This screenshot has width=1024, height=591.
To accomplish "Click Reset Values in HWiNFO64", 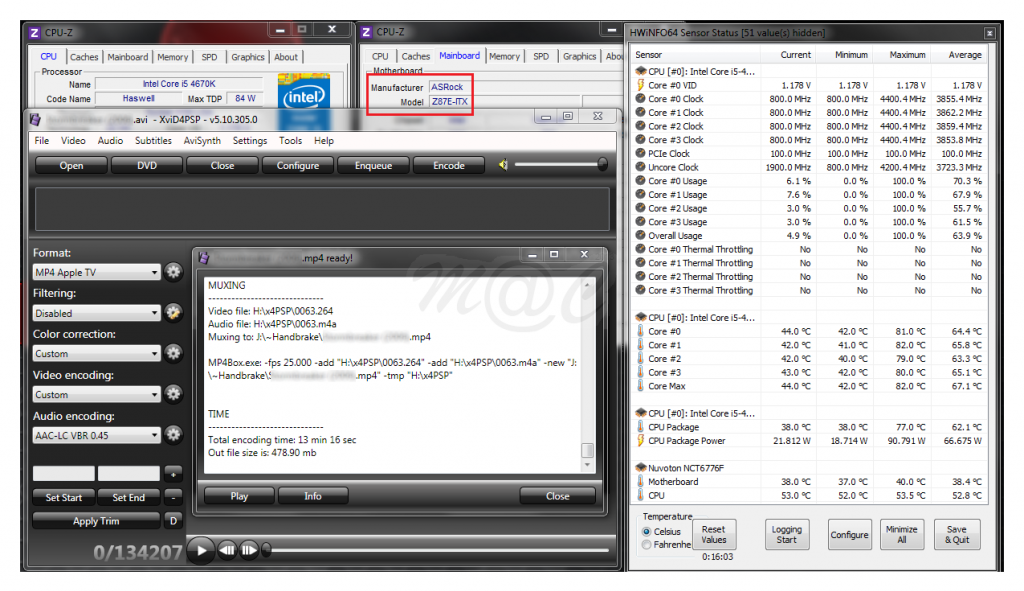I will pos(713,534).
